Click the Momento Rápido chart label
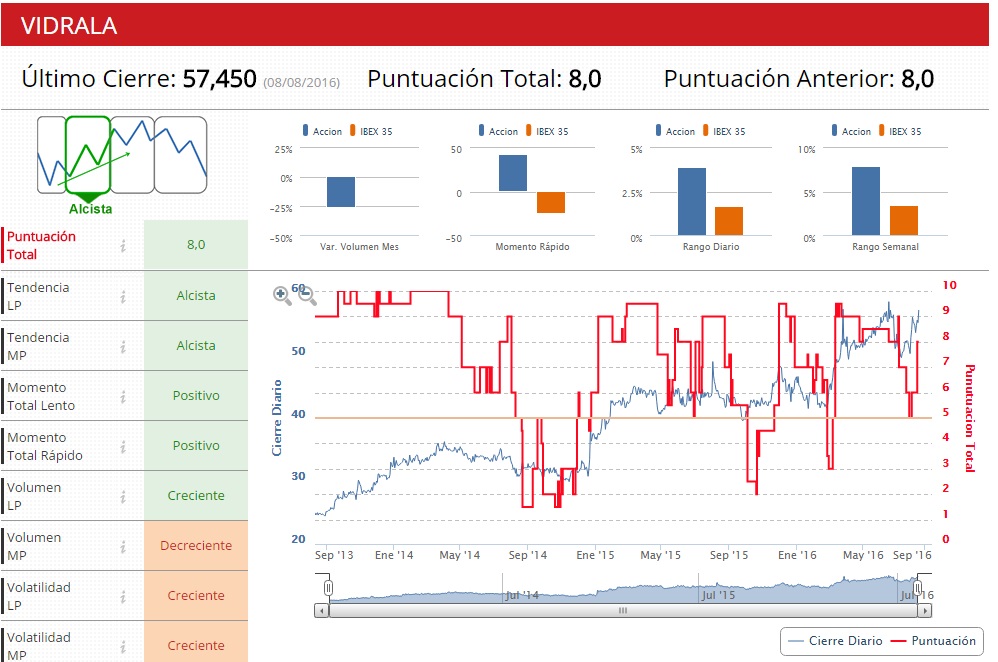 533,247
